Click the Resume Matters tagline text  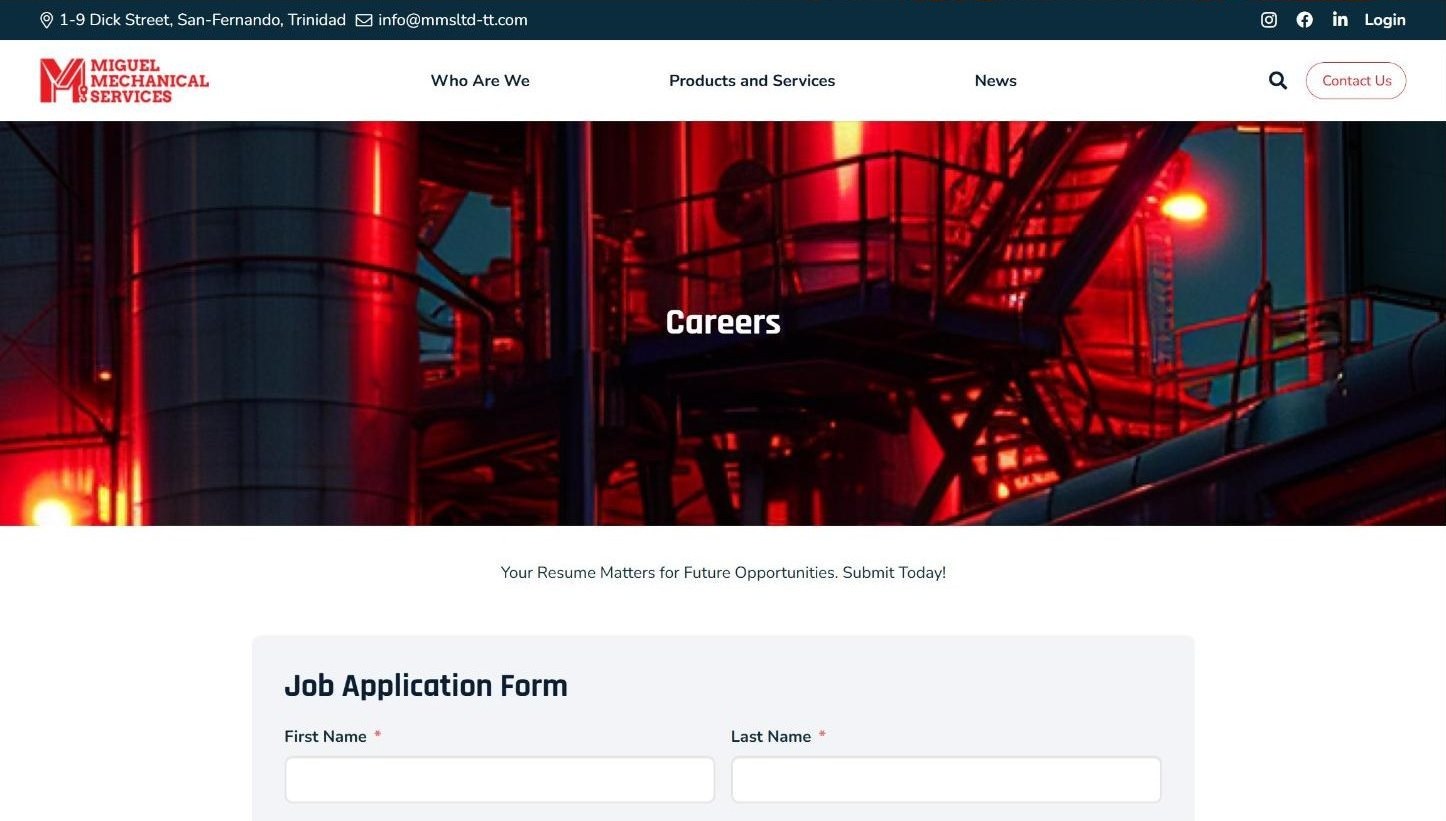click(x=723, y=573)
